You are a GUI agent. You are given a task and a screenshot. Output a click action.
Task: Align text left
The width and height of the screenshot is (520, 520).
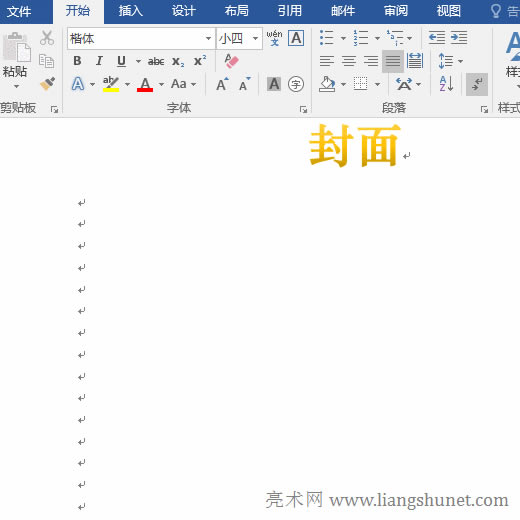pyautogui.click(x=327, y=61)
